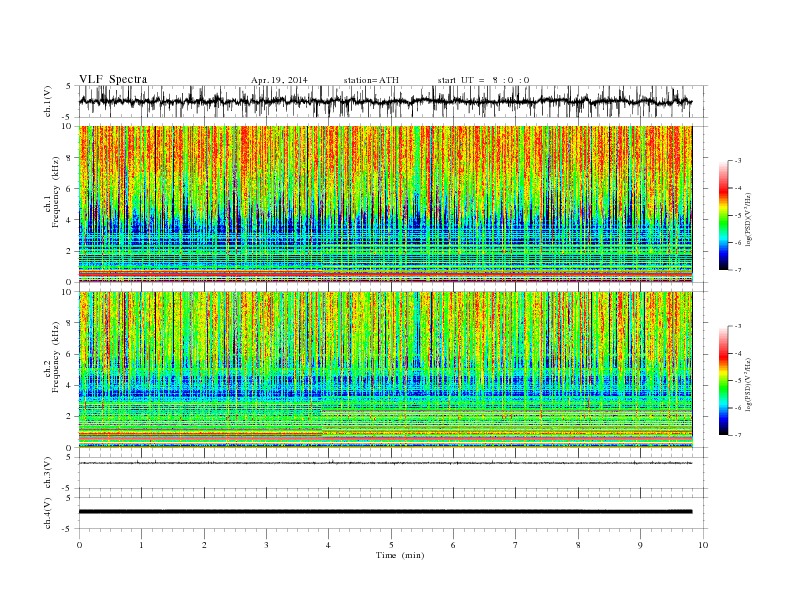Click the "start UT = 8:0:0" label

tap(483, 80)
